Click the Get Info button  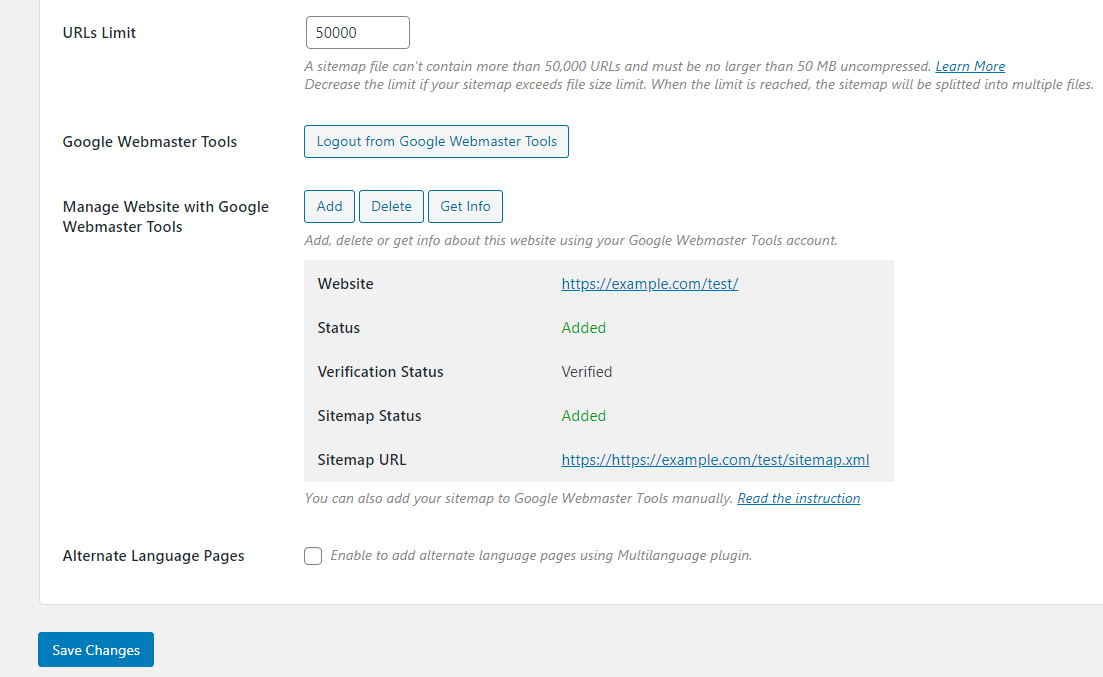pyautogui.click(x=465, y=206)
